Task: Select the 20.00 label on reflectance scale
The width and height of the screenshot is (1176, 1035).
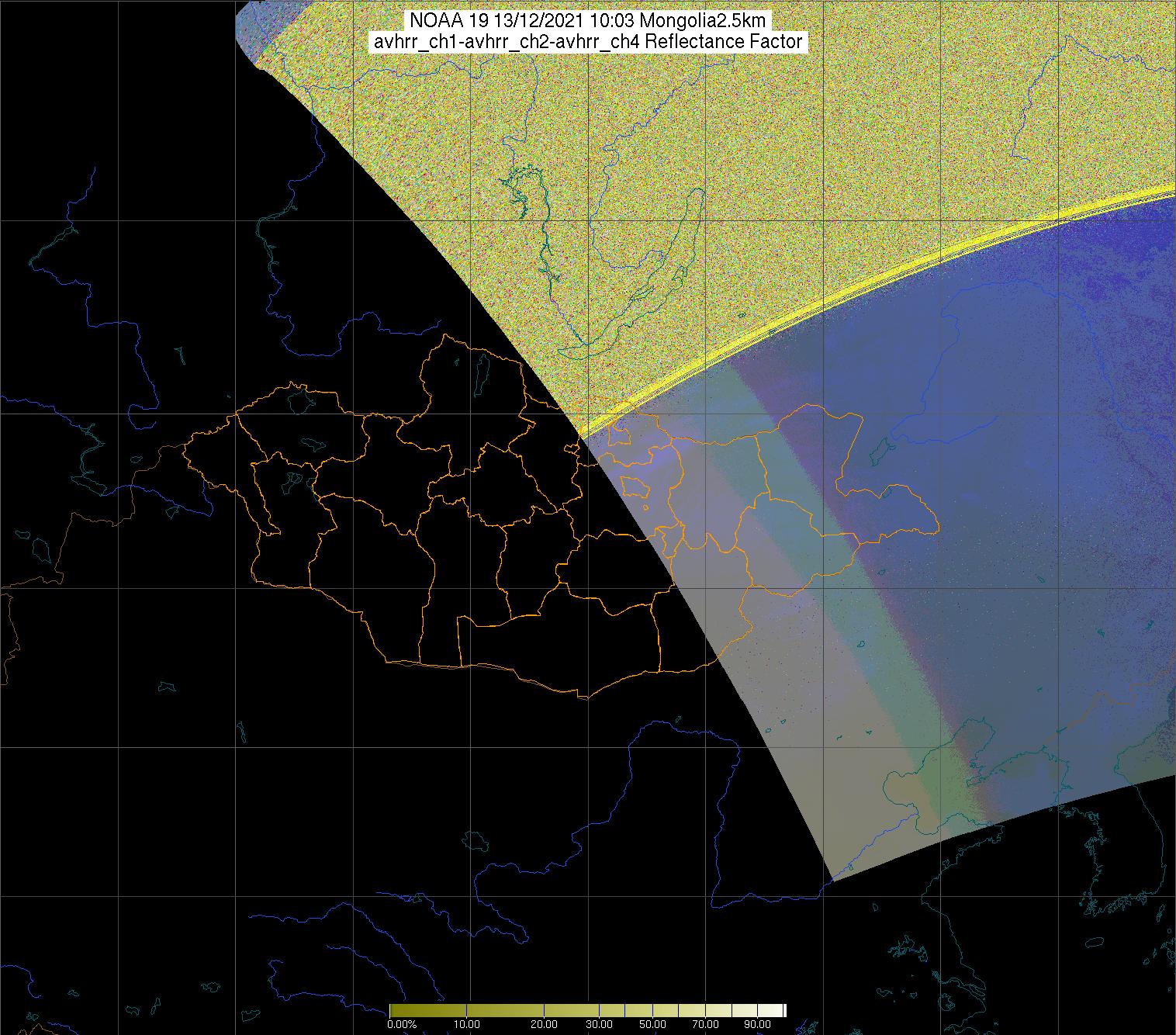Action: (x=544, y=1024)
